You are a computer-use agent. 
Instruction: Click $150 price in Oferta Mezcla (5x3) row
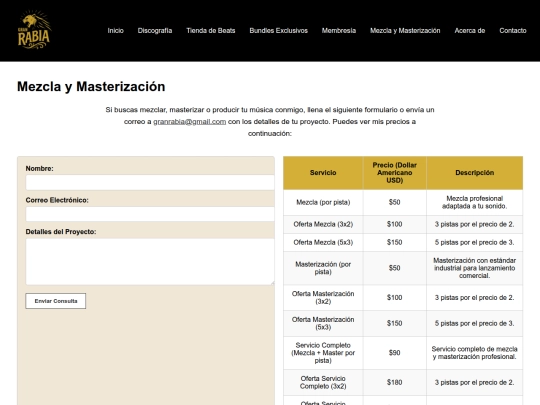[395, 242]
